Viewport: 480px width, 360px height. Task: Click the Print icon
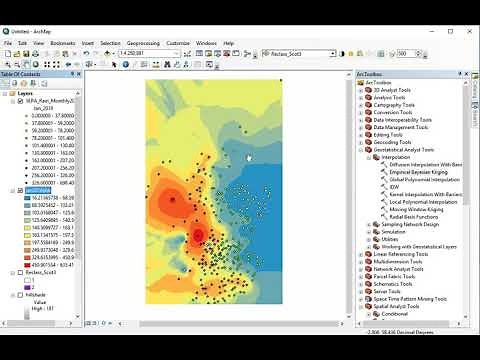pyautogui.click(x=35, y=54)
